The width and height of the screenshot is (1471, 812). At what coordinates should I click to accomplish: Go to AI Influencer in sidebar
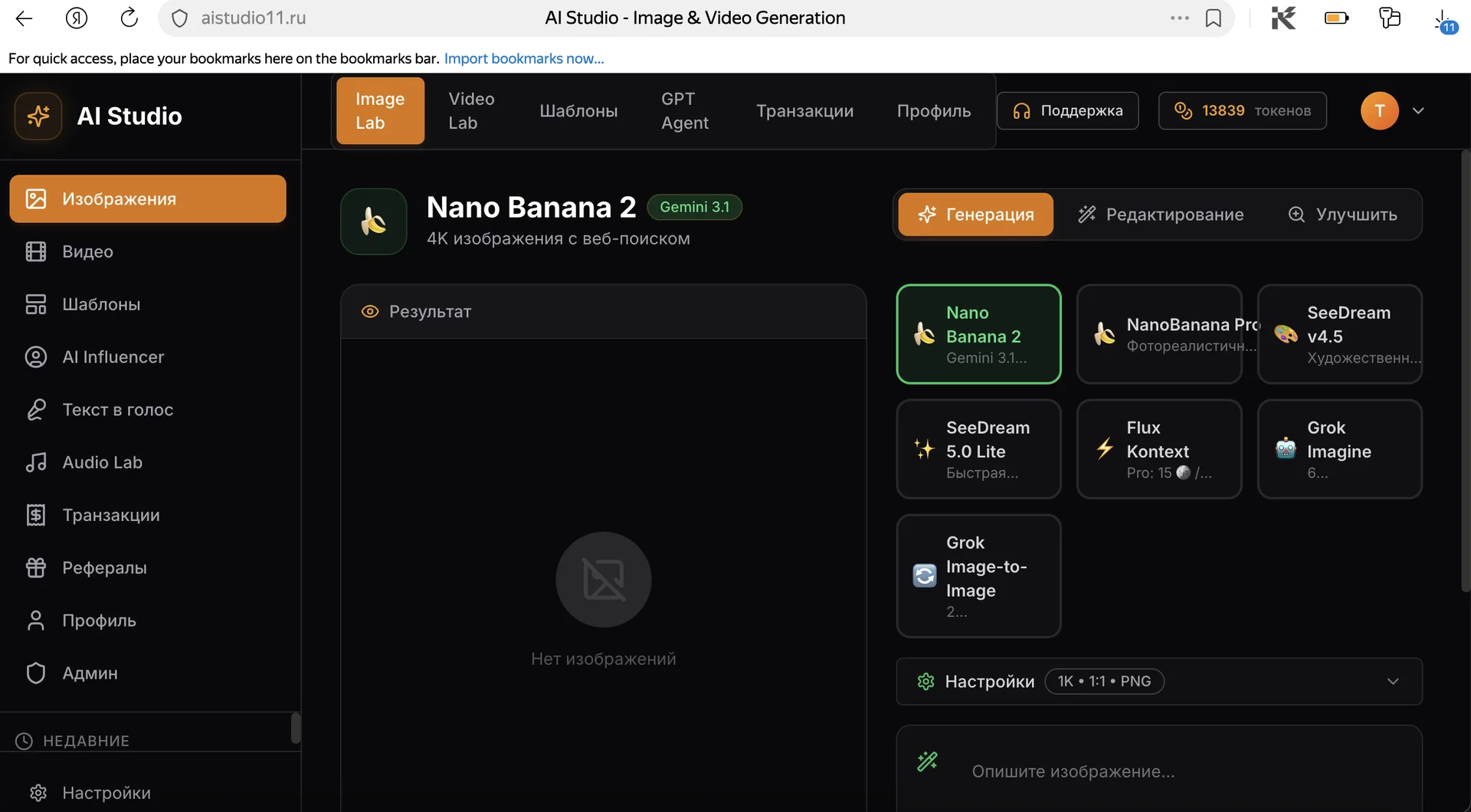(x=148, y=357)
